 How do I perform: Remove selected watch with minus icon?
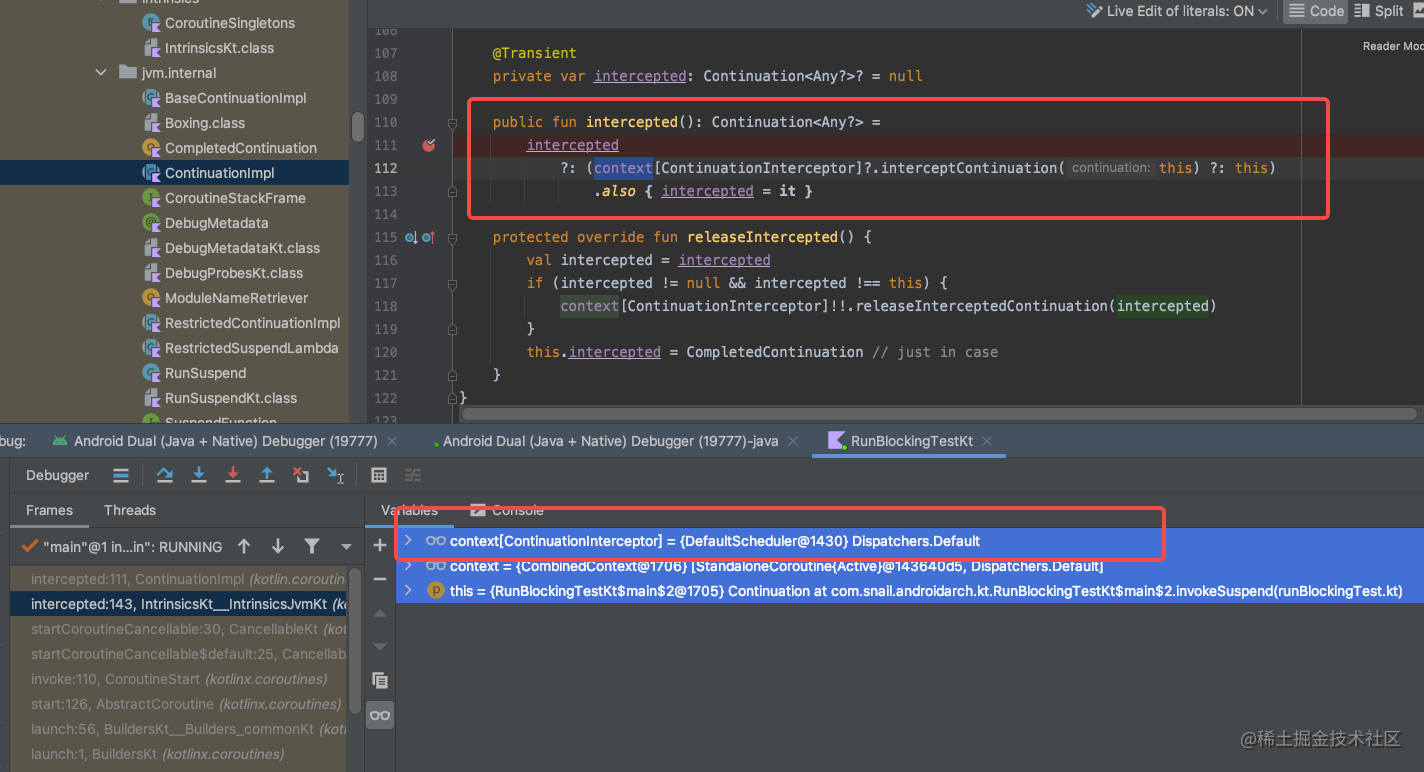[x=380, y=579]
